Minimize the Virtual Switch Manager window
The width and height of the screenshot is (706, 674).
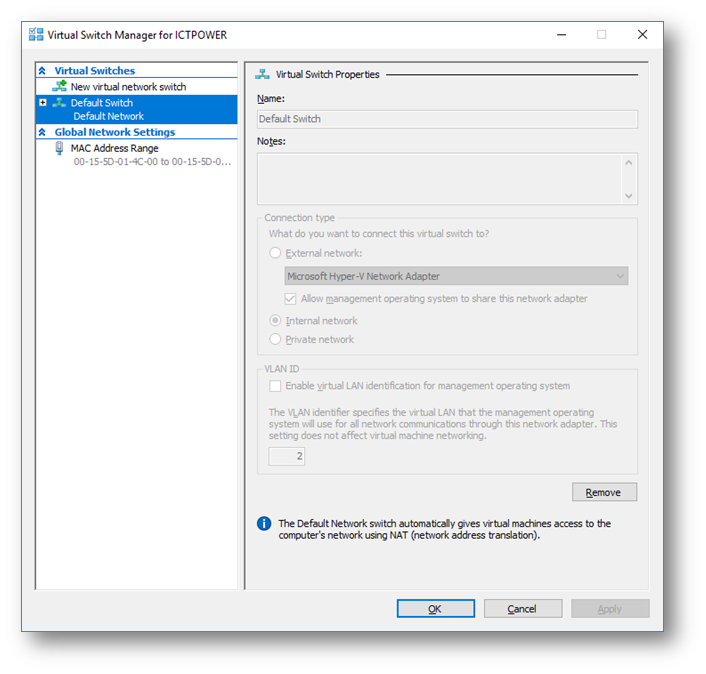[x=561, y=35]
